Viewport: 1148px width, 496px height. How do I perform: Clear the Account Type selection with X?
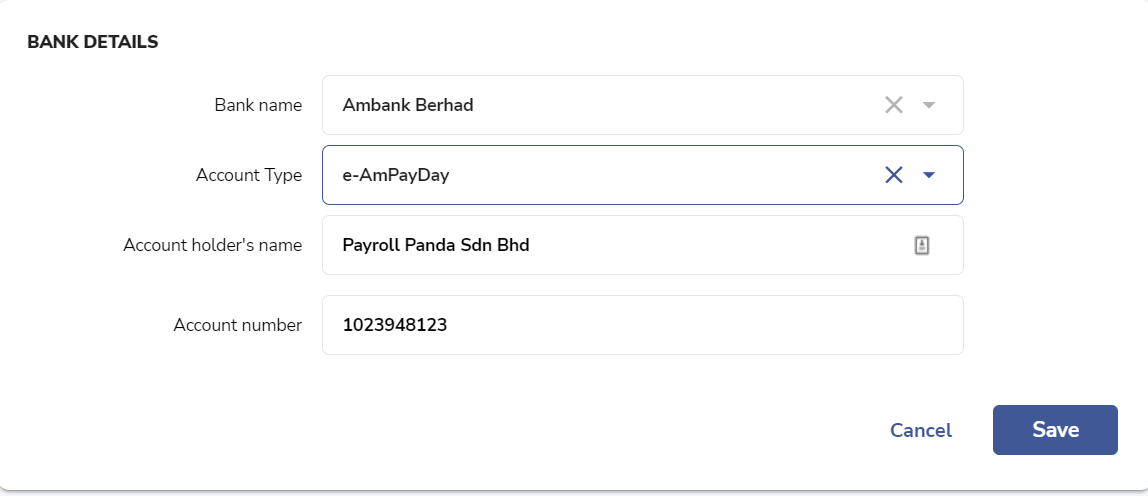pos(893,174)
